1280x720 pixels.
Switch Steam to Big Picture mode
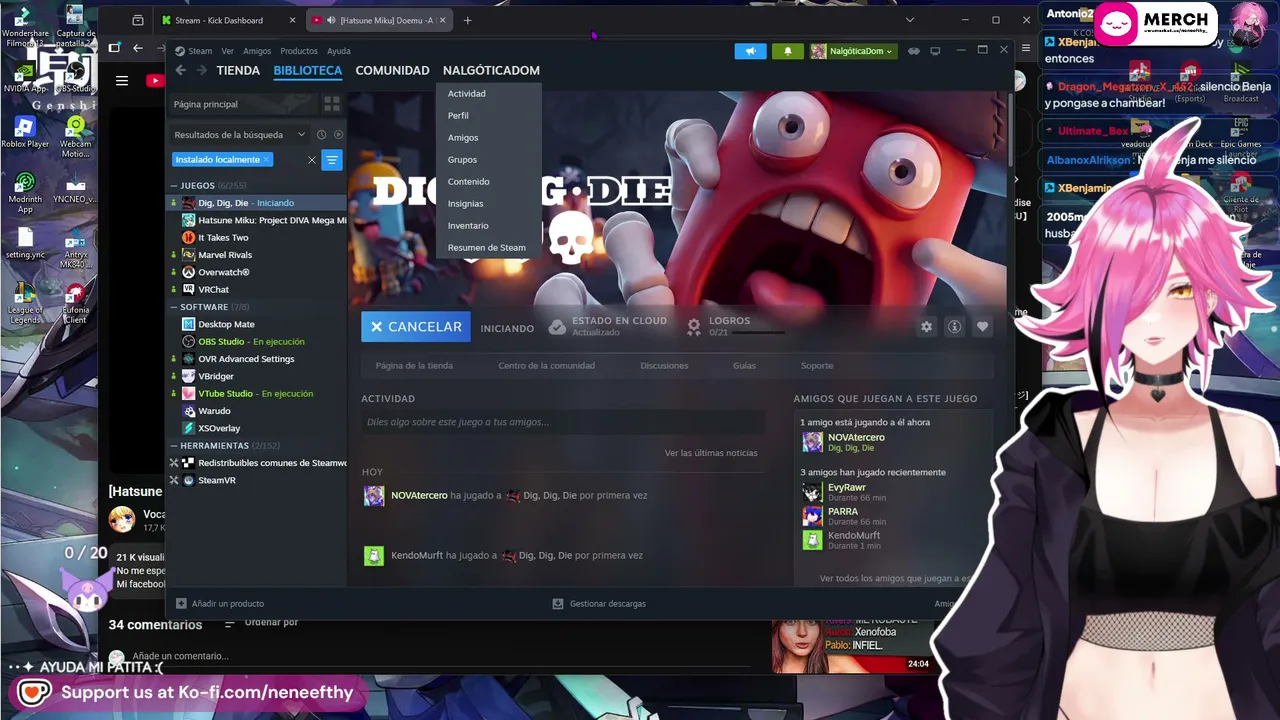(936, 51)
